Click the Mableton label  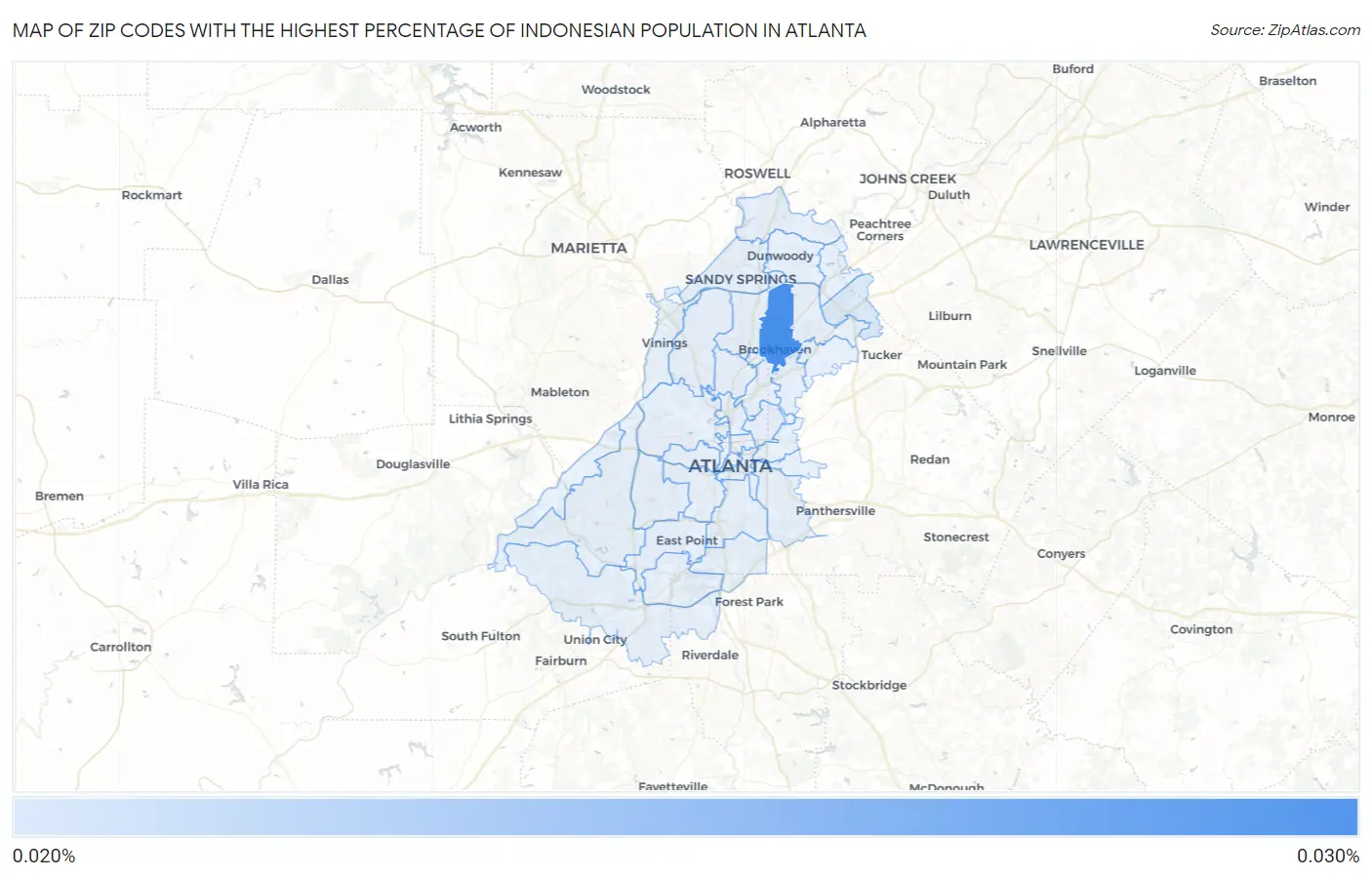[559, 392]
